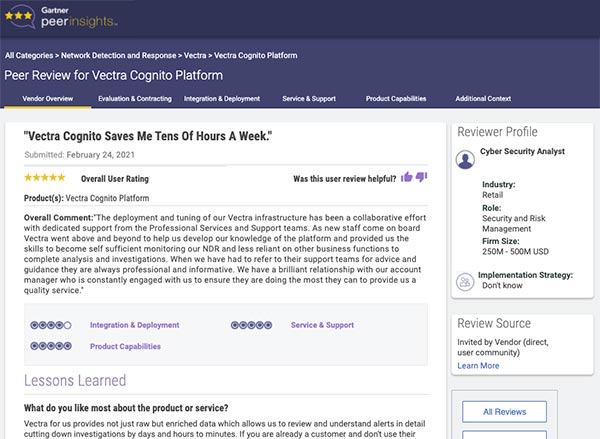Click the thumbs up helpful icon
This screenshot has width=600, height=439.
coord(406,177)
